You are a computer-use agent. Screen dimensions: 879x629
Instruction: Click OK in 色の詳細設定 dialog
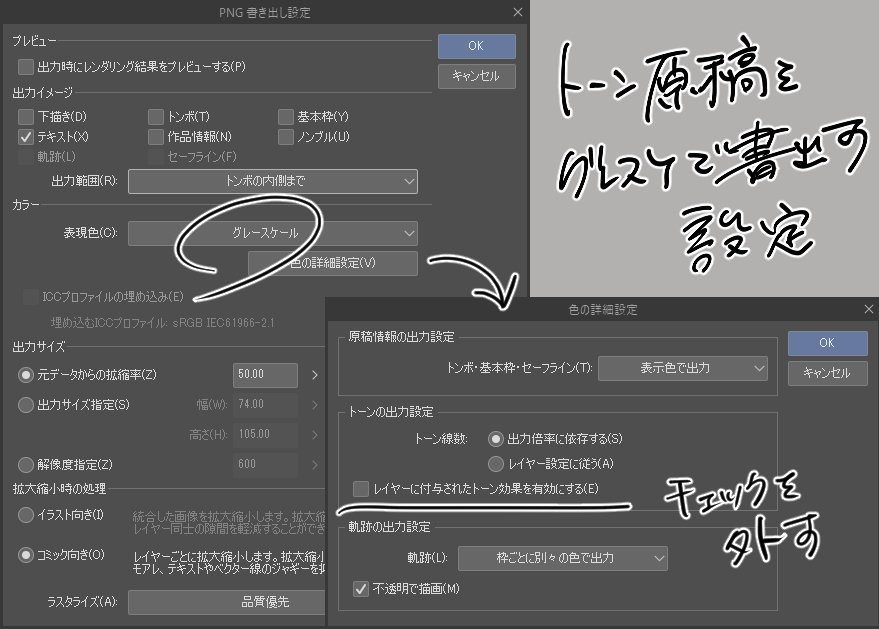coord(826,342)
